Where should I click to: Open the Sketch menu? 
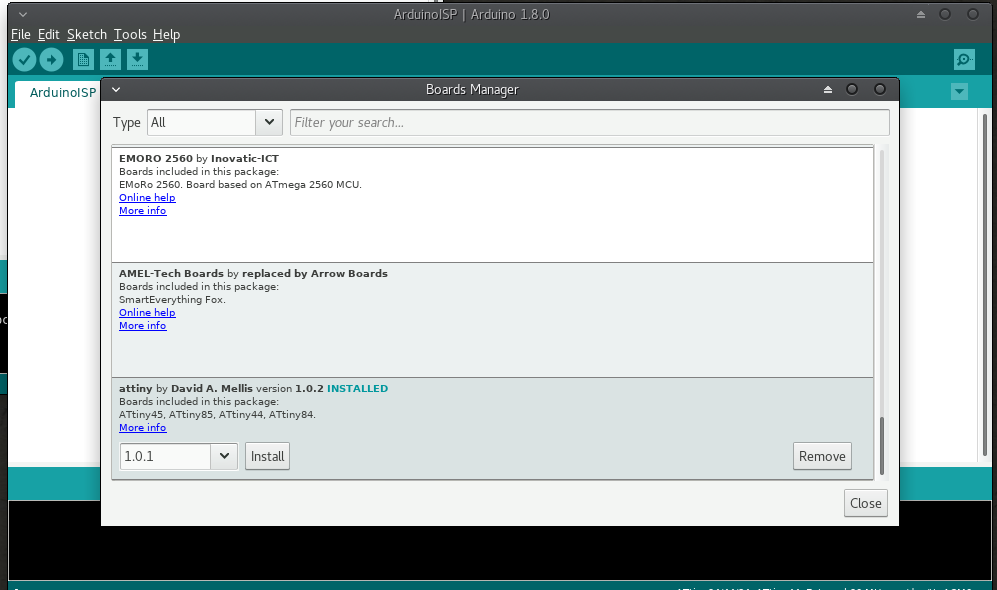pyautogui.click(x=86, y=34)
